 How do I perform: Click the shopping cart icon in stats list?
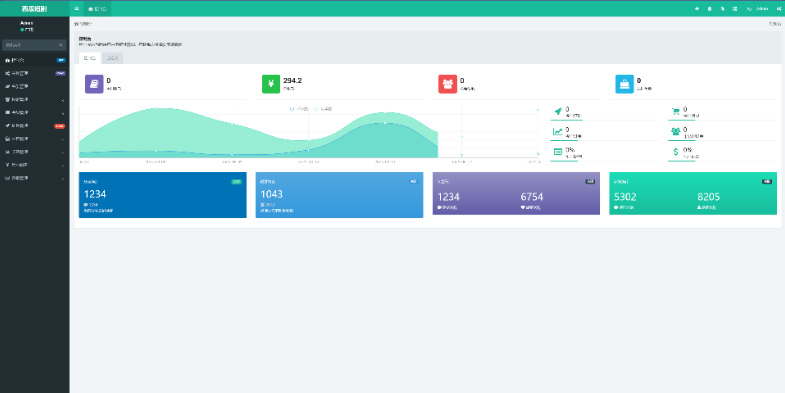pyautogui.click(x=675, y=112)
